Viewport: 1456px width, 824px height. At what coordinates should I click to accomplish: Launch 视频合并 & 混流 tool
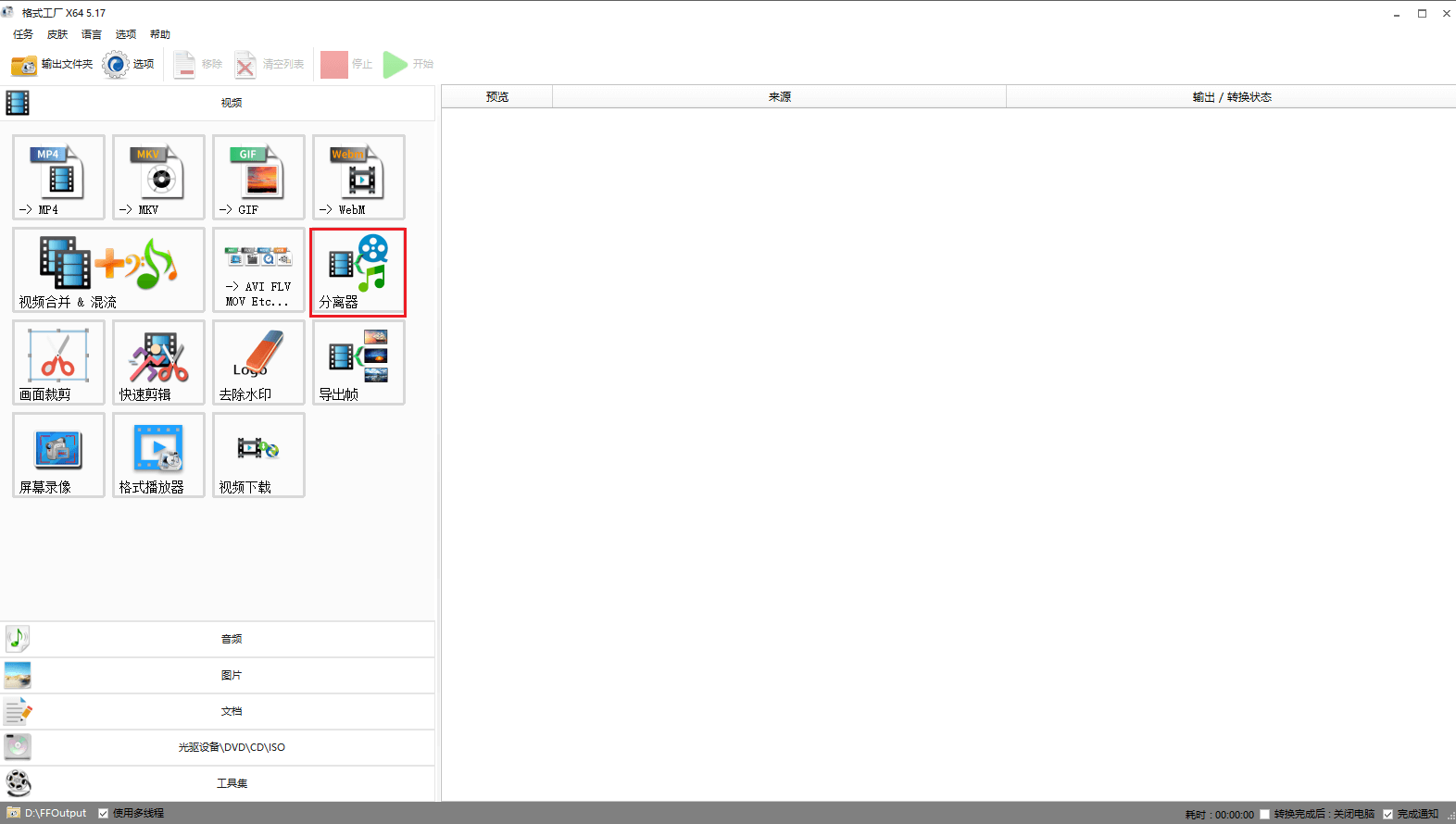(108, 269)
